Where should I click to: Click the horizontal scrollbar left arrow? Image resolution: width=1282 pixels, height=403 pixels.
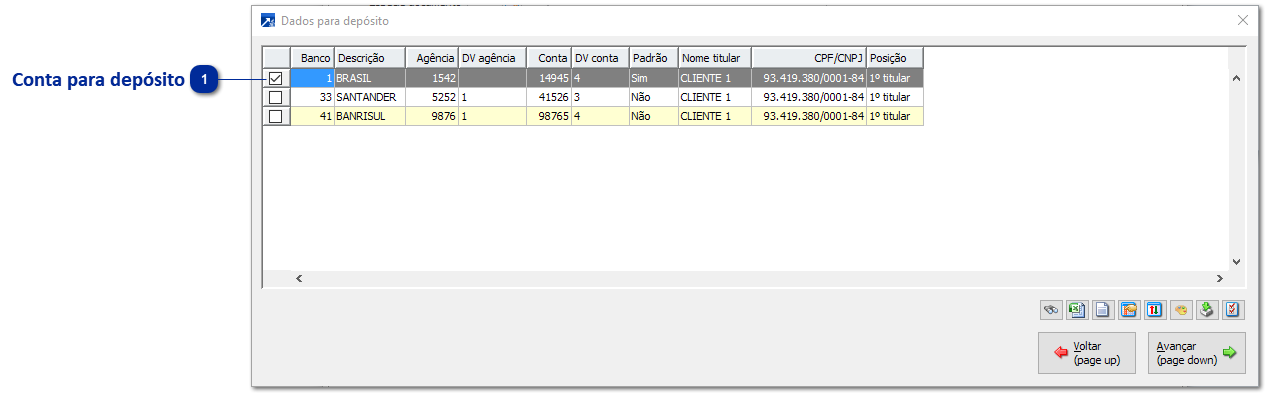[299, 278]
